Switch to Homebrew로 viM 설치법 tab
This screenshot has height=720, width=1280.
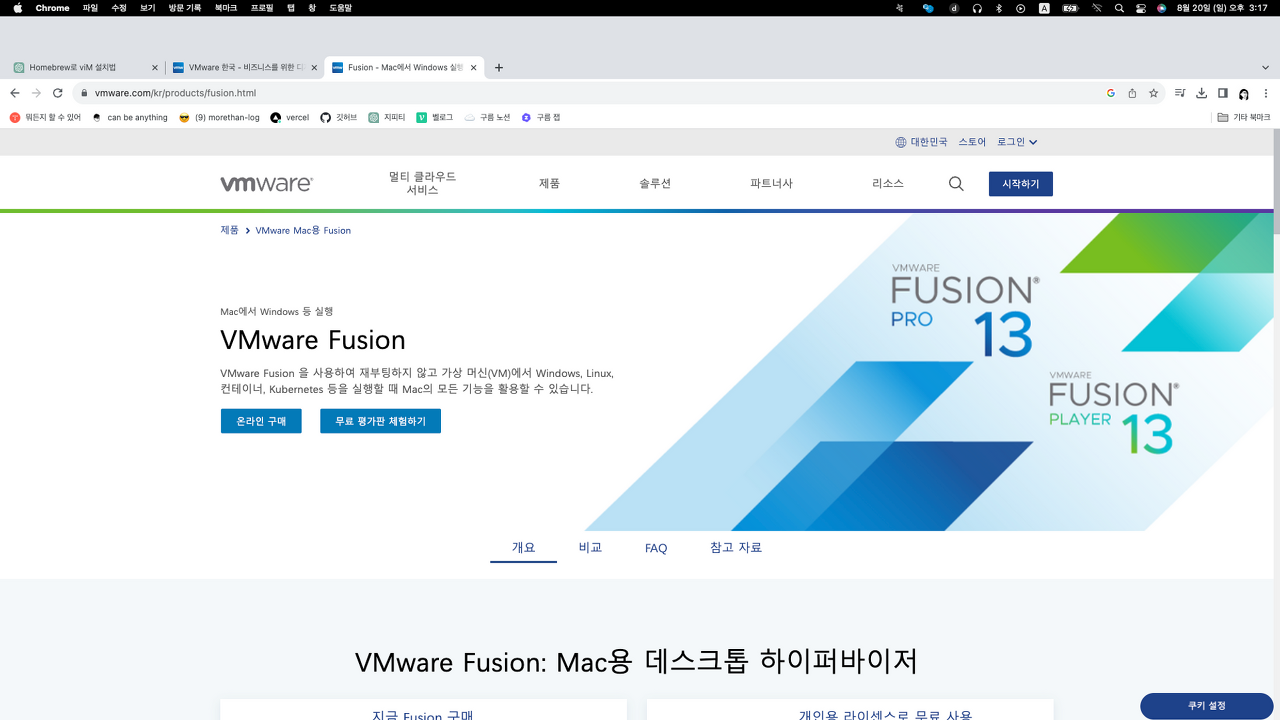click(85, 68)
